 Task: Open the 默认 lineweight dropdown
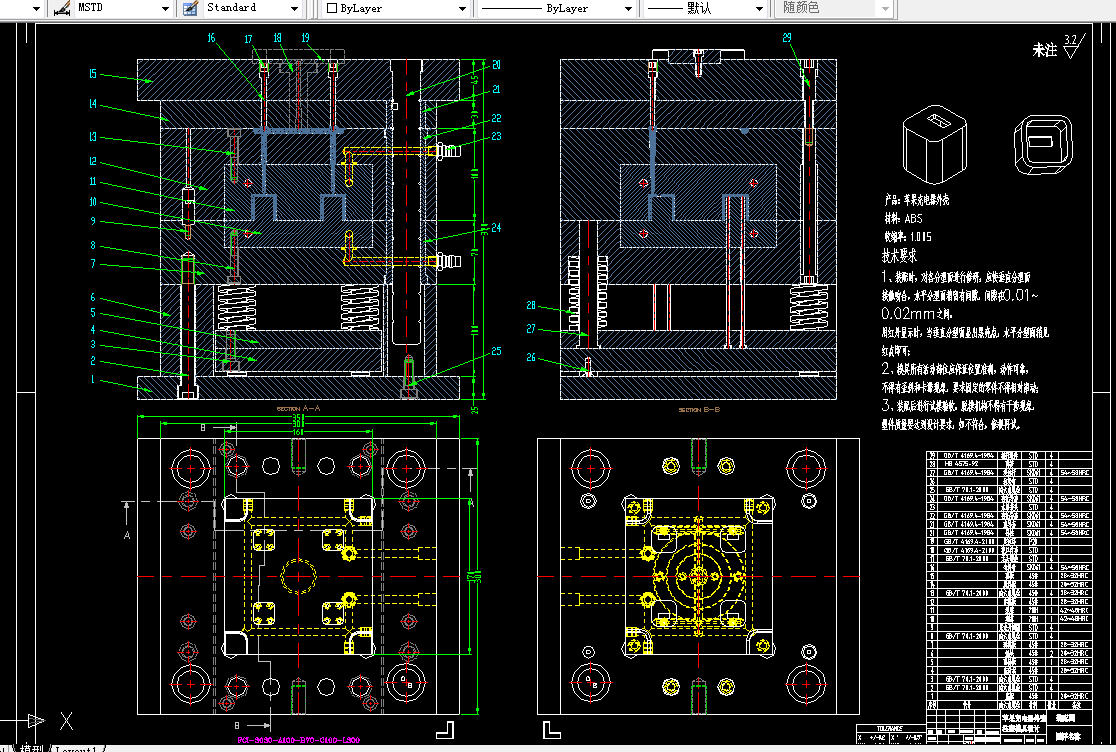pyautogui.click(x=759, y=9)
